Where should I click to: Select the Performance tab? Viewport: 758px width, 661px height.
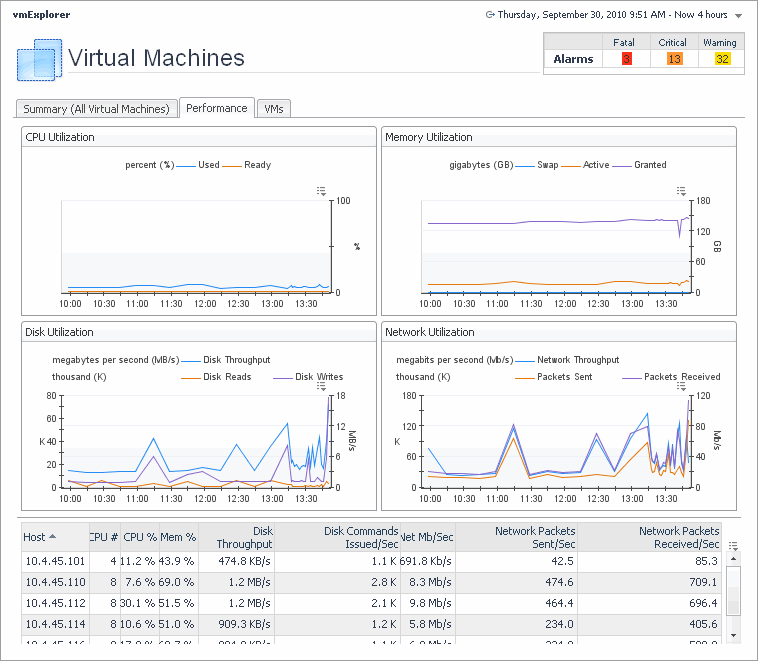217,108
